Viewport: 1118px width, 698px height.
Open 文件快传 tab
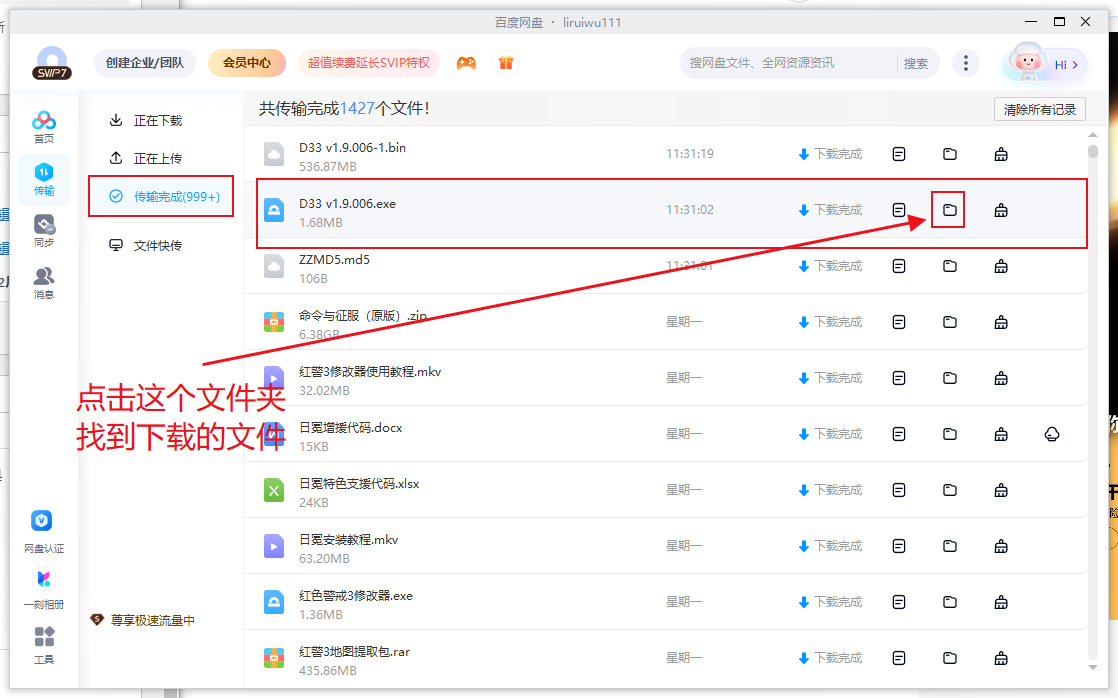click(146, 245)
